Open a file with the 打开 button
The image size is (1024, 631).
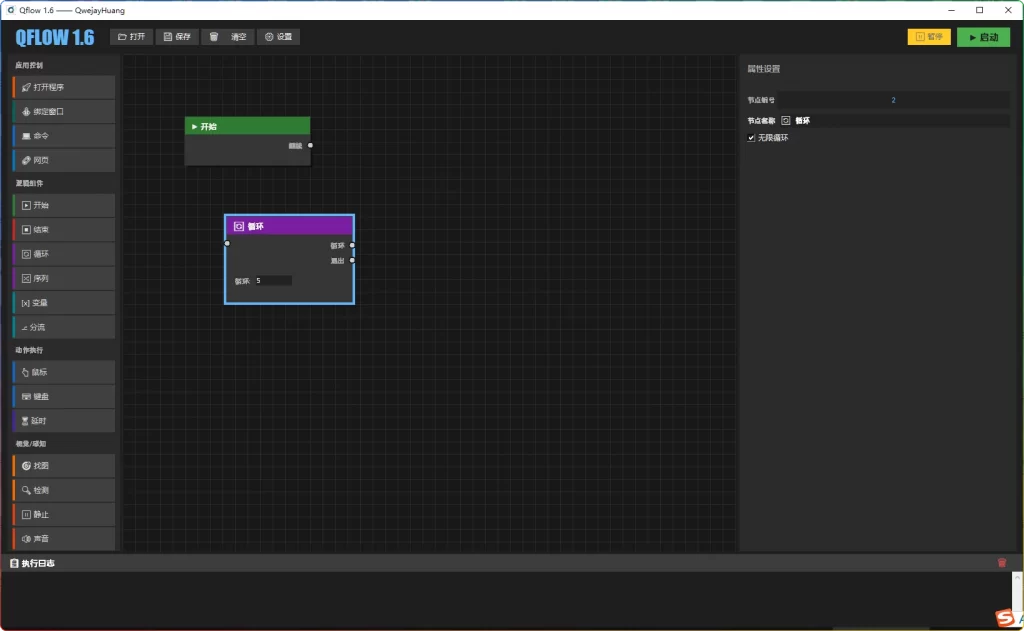pos(131,37)
